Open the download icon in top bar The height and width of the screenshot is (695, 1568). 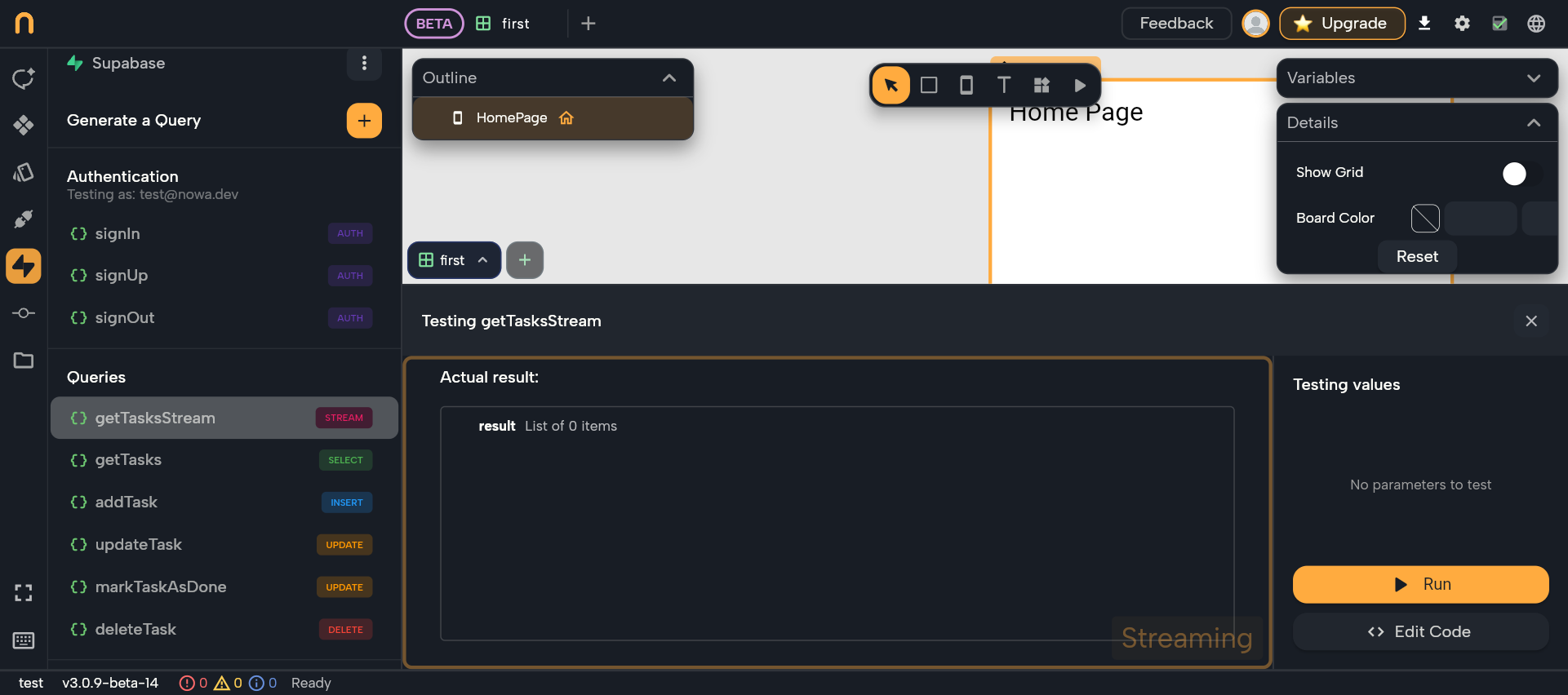[x=1424, y=24]
